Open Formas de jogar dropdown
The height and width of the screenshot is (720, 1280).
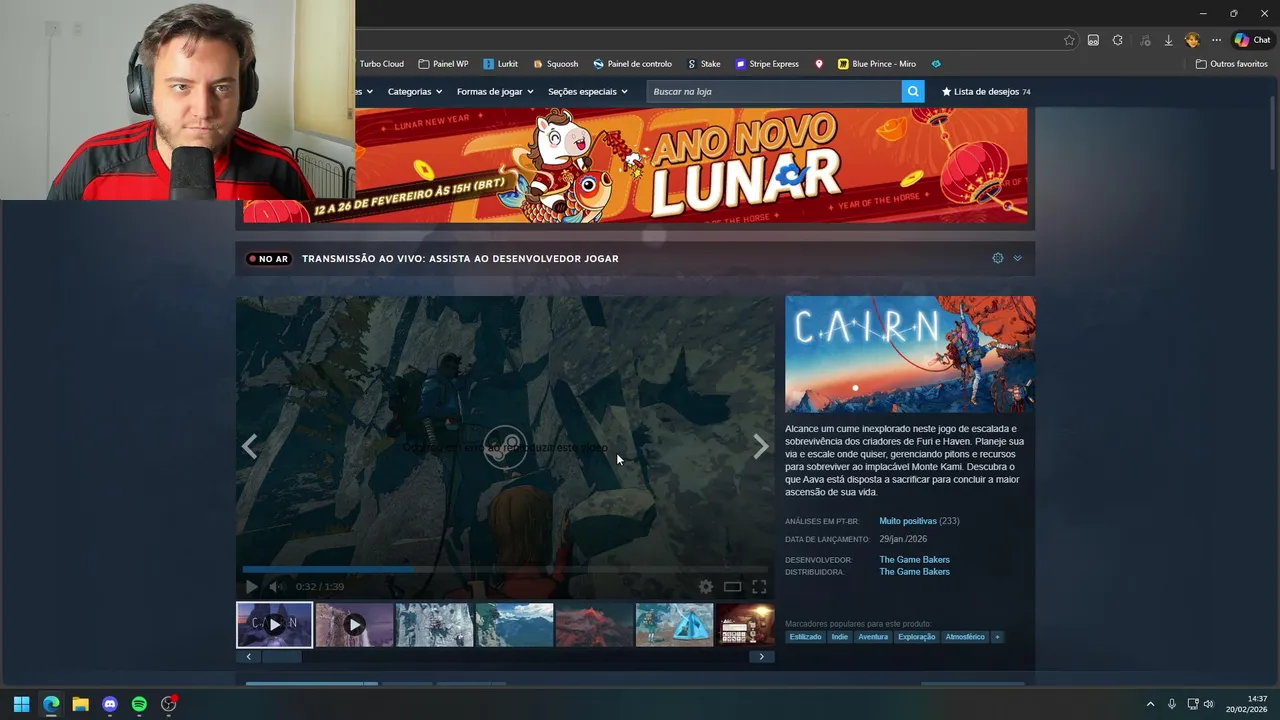tap(495, 91)
